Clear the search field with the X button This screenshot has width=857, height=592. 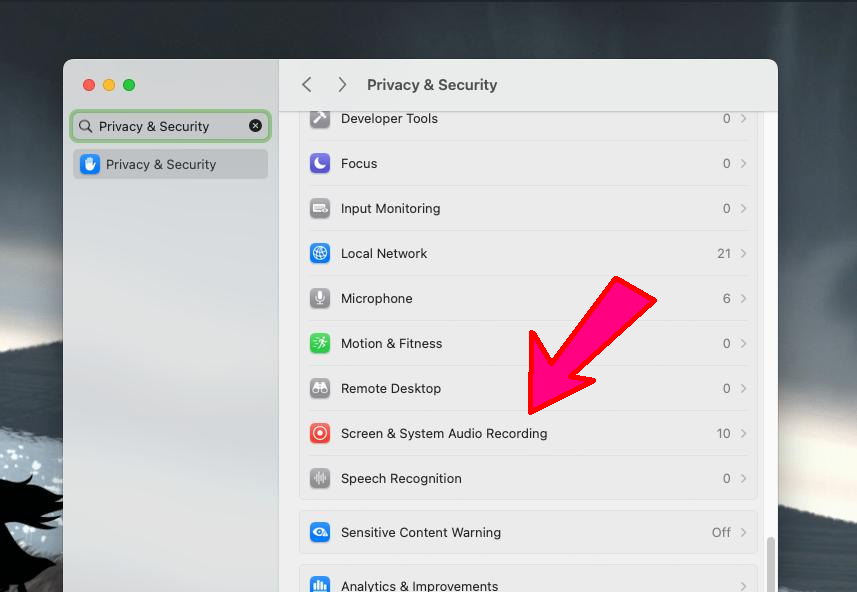(x=255, y=126)
